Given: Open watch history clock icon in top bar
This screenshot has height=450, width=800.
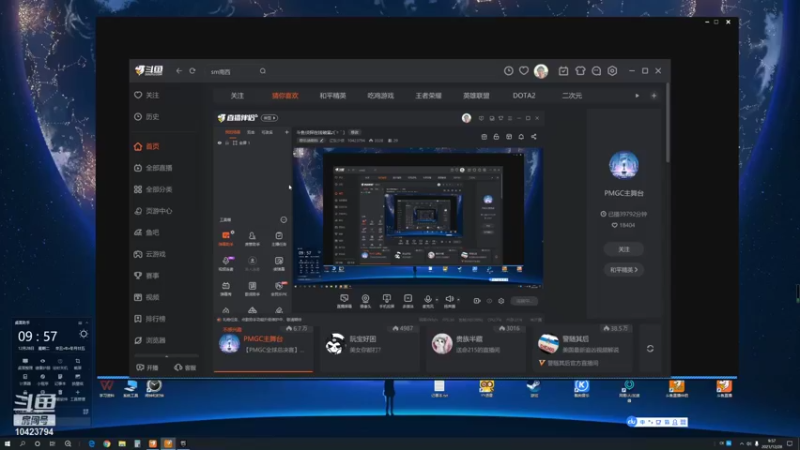Looking at the screenshot, I should point(509,71).
